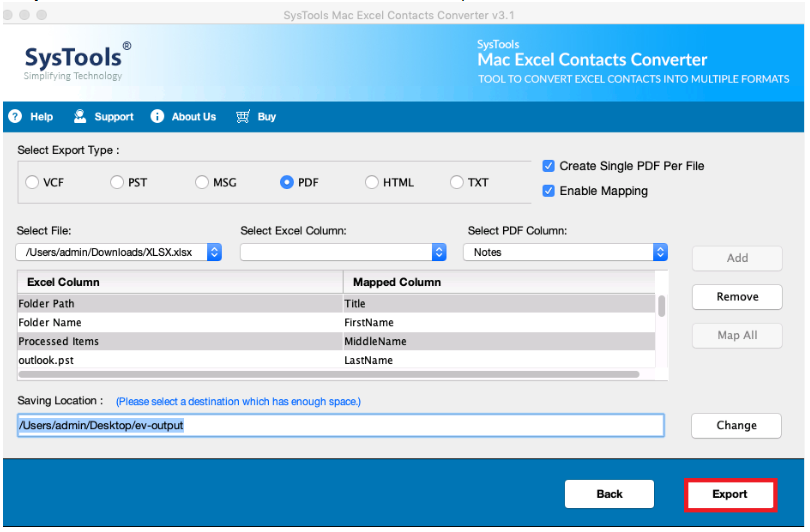This screenshot has height=532, width=810.
Task: Click the Mapped Column table header
Action: click(x=500, y=283)
